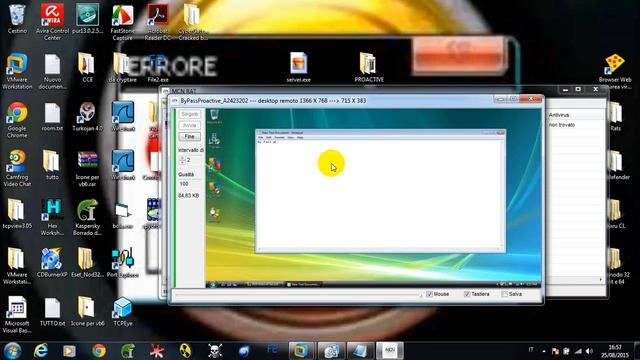Click the remote desktop's Network icon
The width and height of the screenshot is (640, 360).
tap(215, 141)
